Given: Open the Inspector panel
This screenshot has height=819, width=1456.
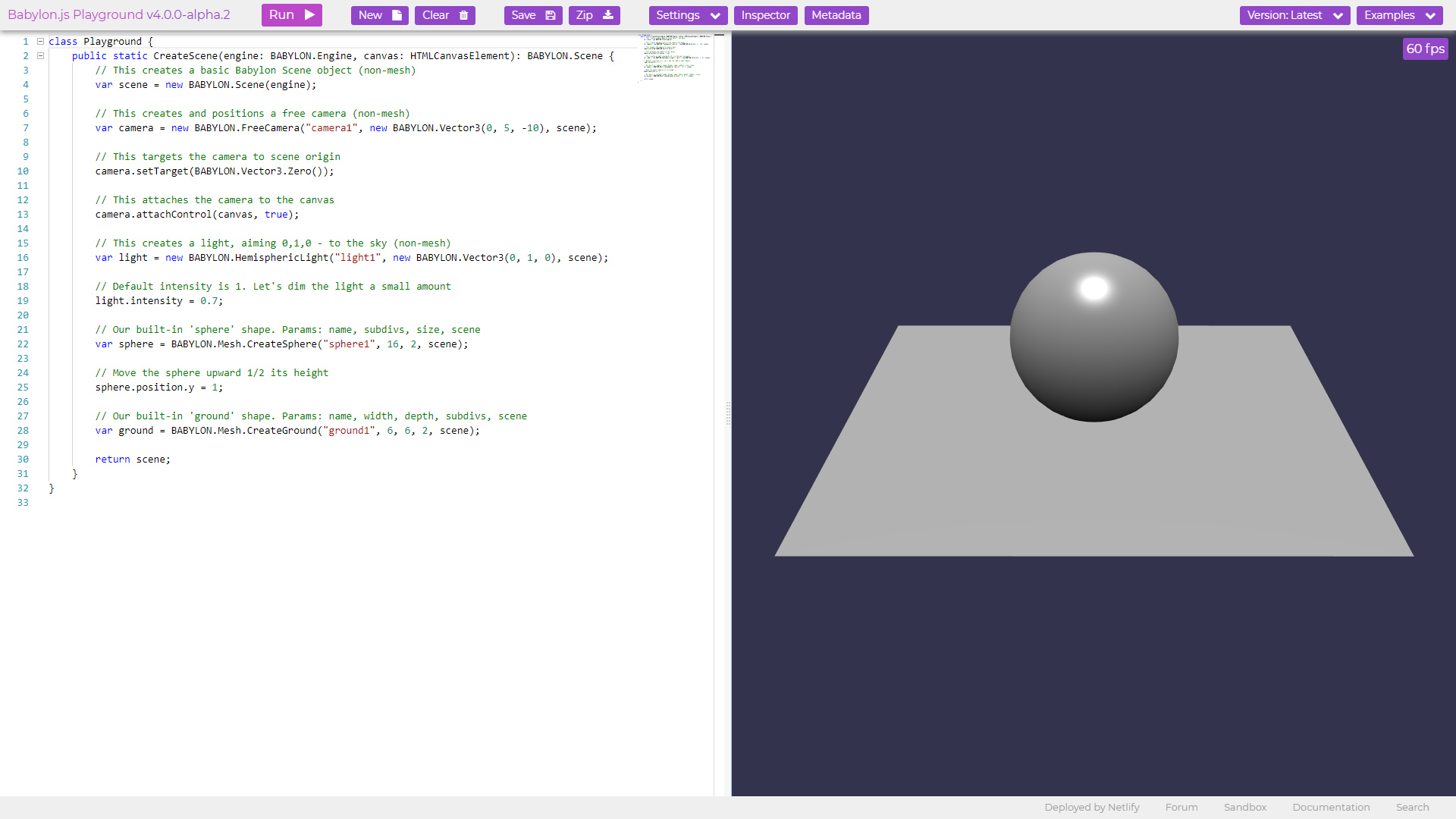Looking at the screenshot, I should (765, 15).
